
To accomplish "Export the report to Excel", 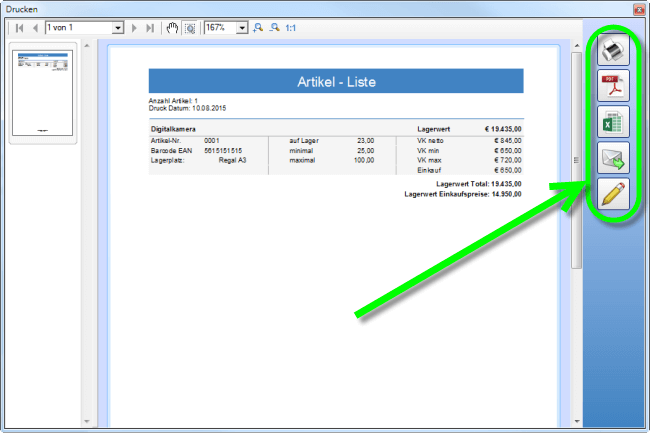I will point(613,122).
